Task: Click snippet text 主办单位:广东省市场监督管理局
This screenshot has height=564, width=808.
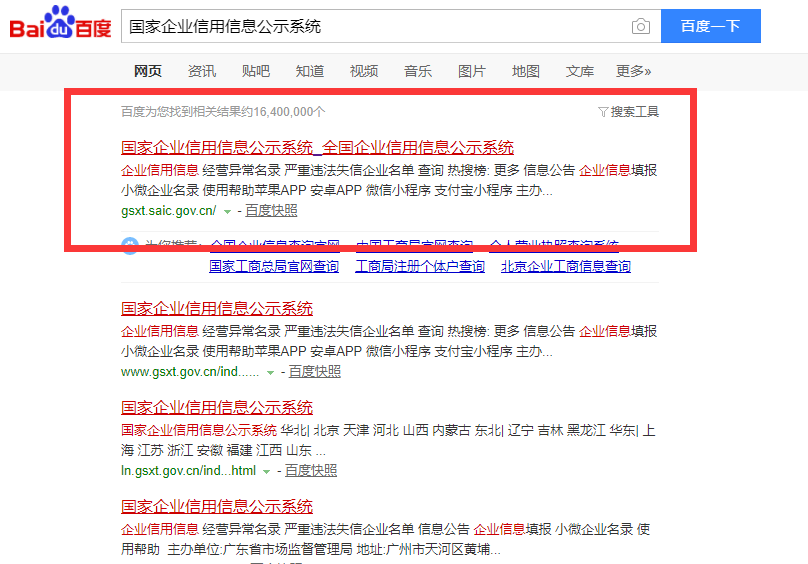Action: (x=260, y=550)
